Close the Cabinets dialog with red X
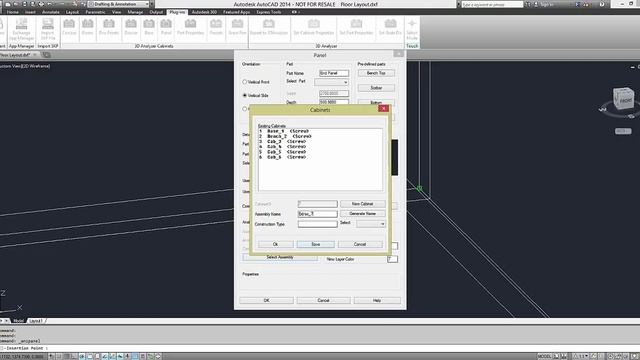640x360 pixels. click(x=383, y=109)
